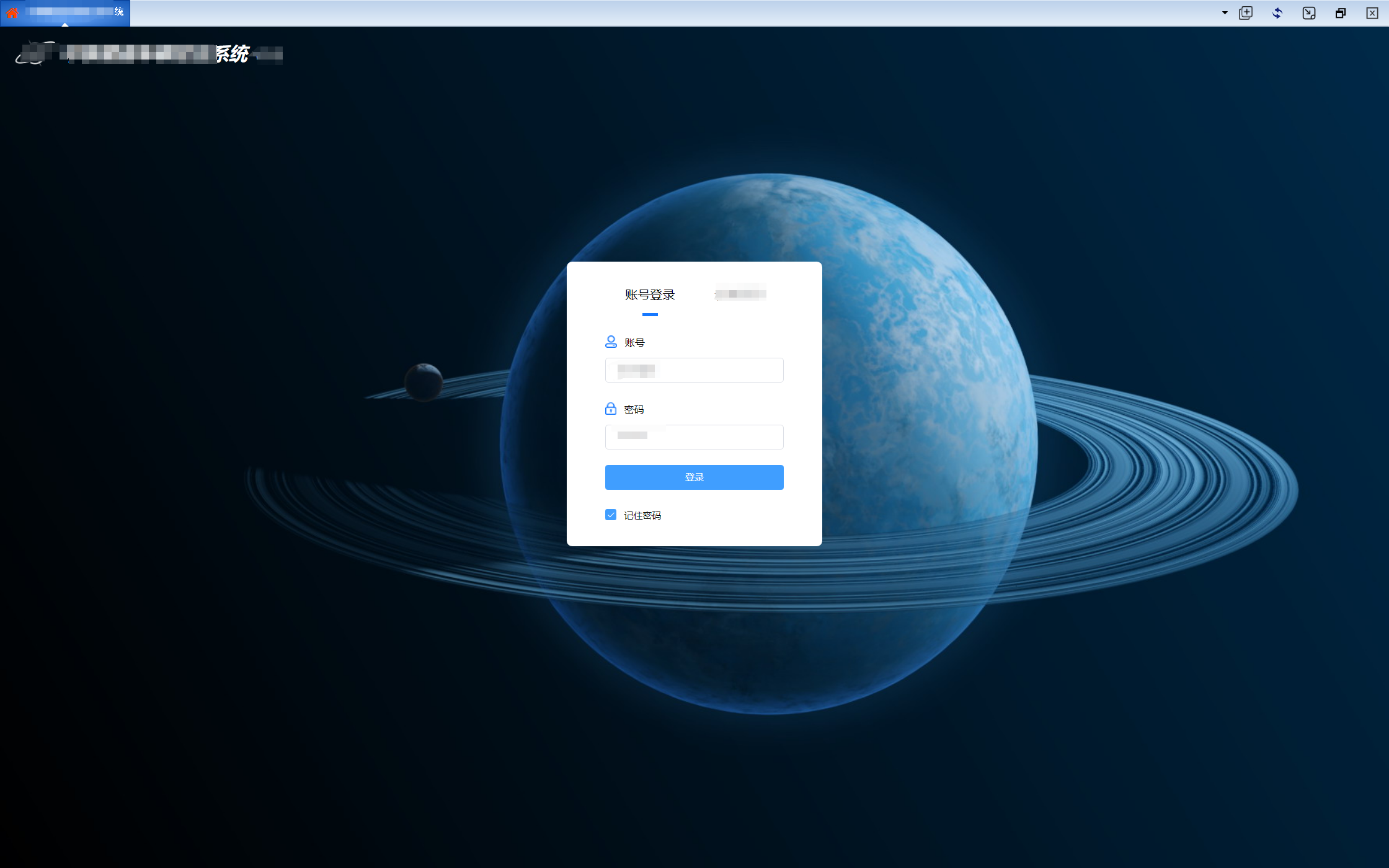
Task: Click the orange home icon in tab
Action: coord(12,12)
